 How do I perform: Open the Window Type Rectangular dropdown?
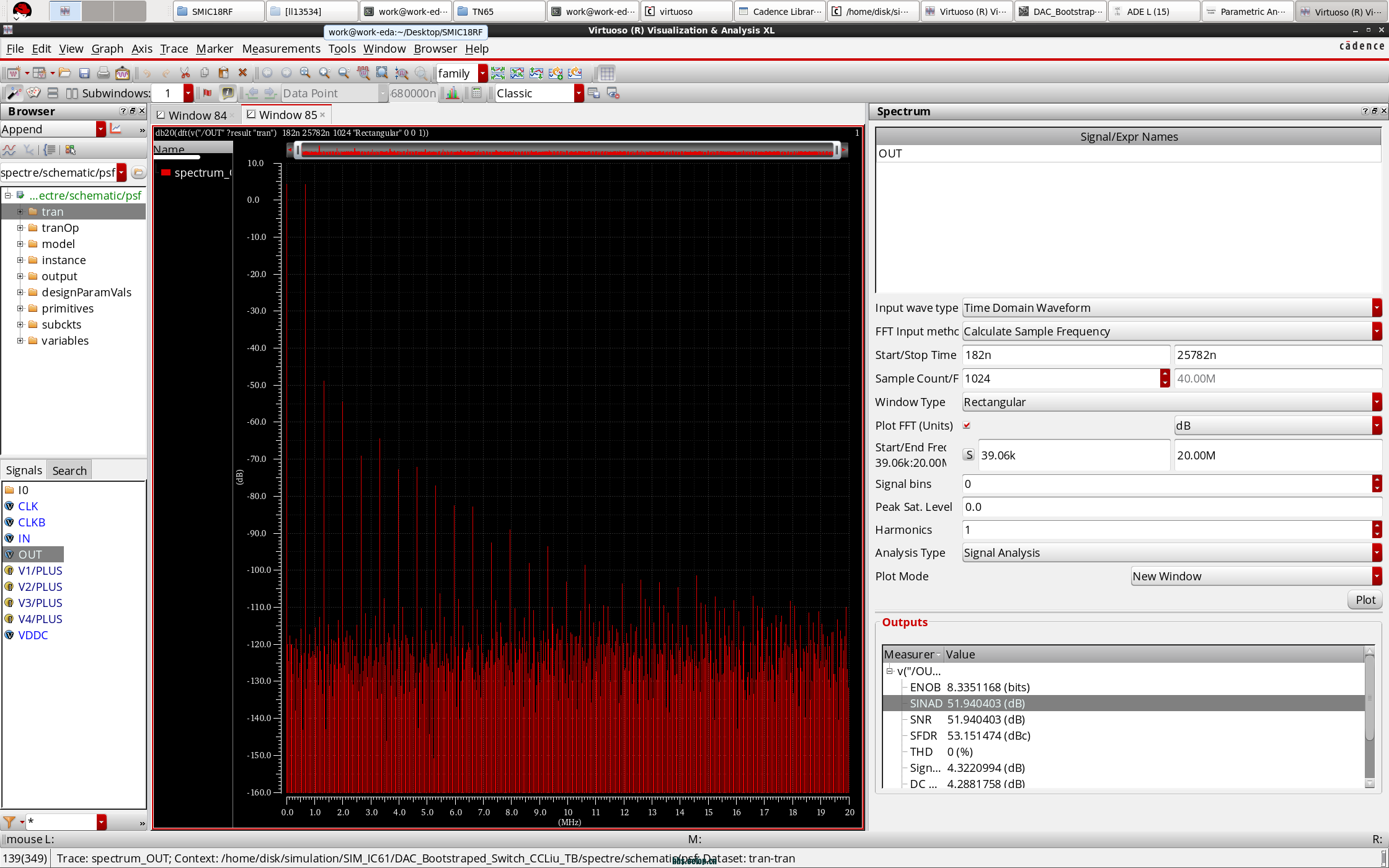1172,402
